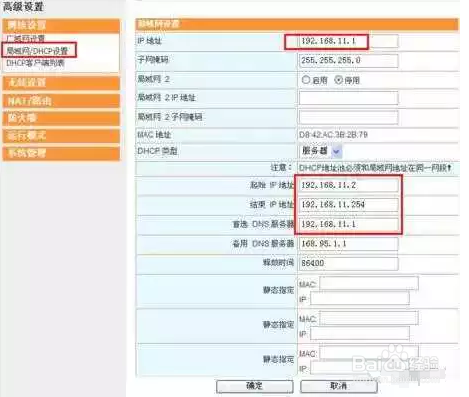Click the MAC 地址 row label
The height and width of the screenshot is (397, 469).
coord(154,135)
